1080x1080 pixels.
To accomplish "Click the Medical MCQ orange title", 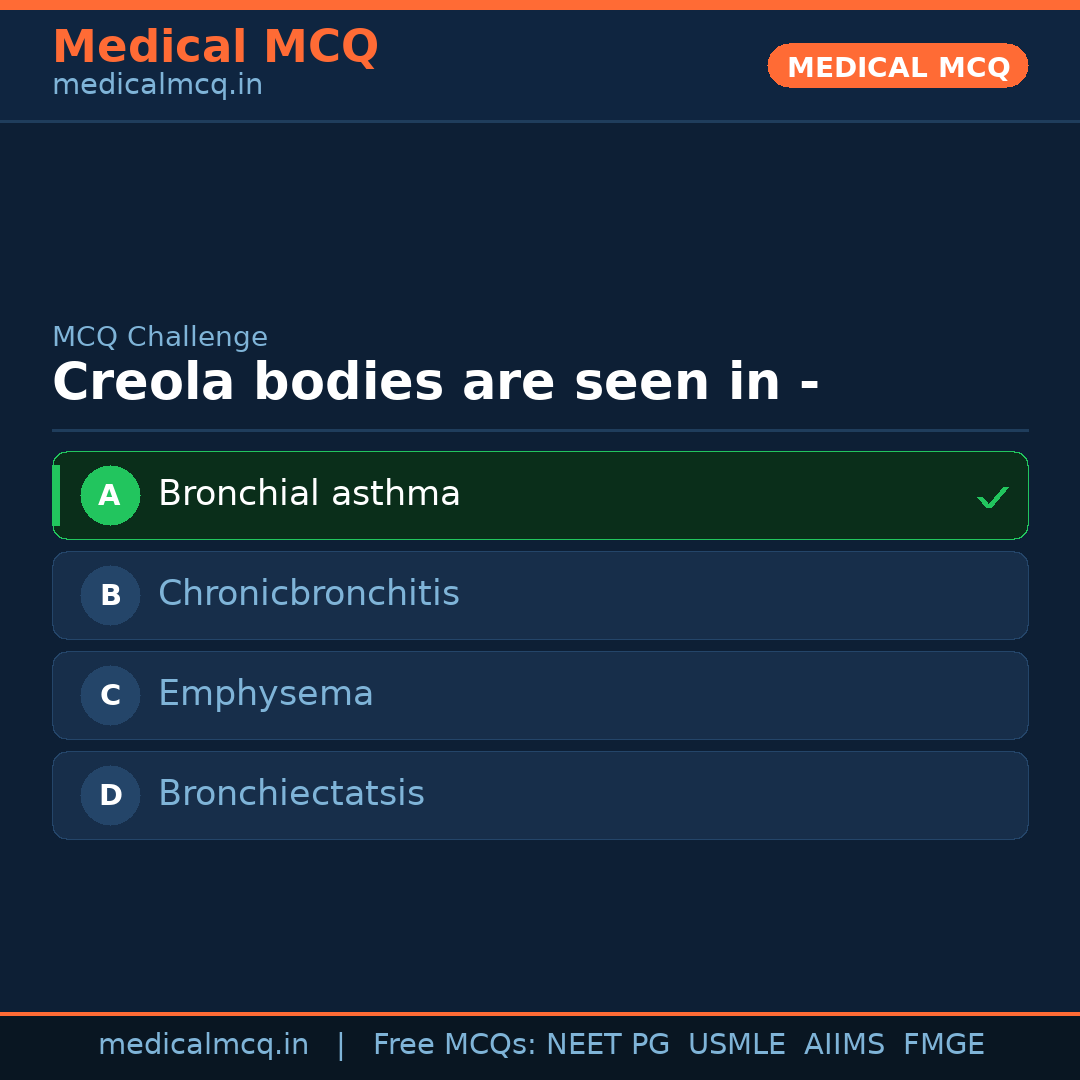I will tap(215, 46).
